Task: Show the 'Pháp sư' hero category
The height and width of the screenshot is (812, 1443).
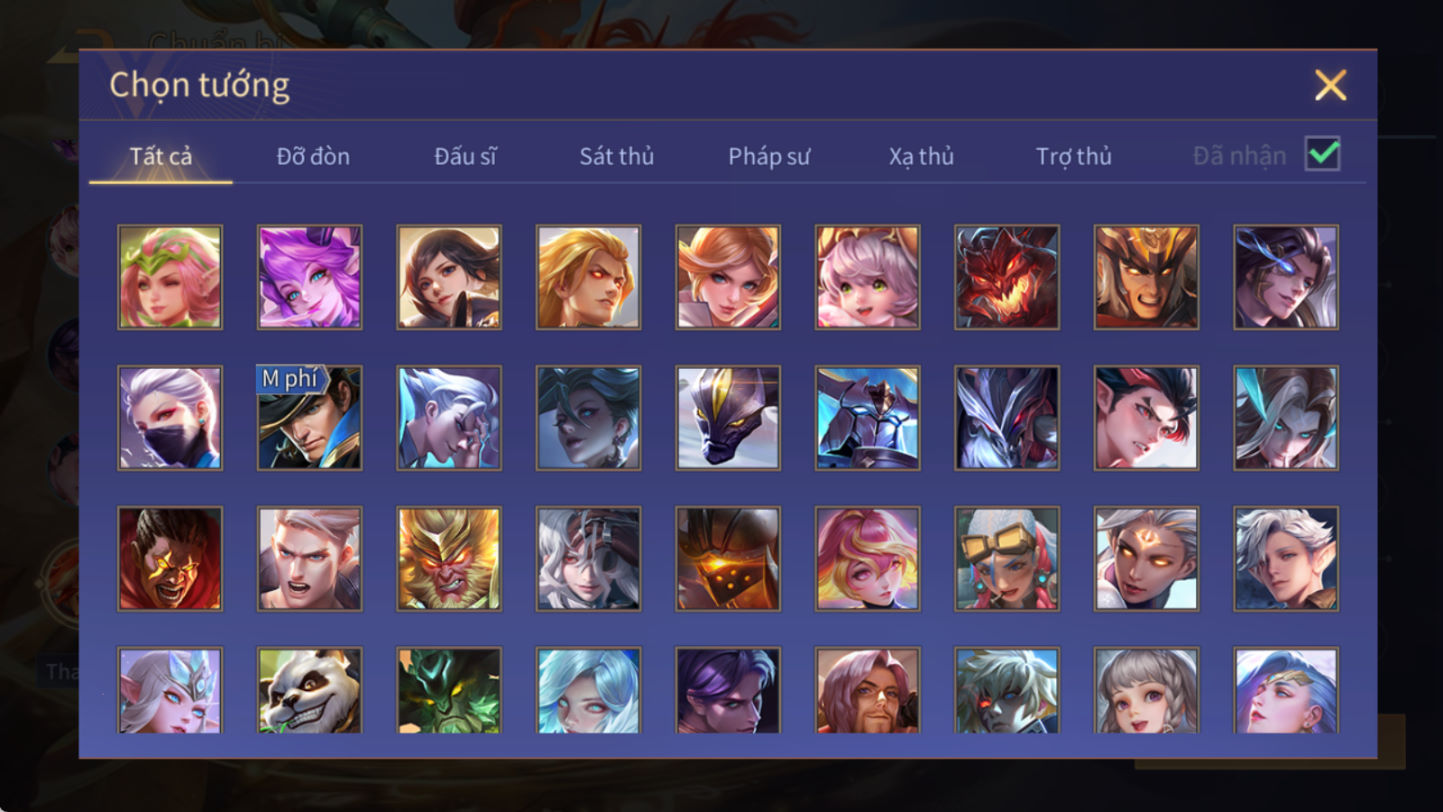Action: click(x=769, y=156)
